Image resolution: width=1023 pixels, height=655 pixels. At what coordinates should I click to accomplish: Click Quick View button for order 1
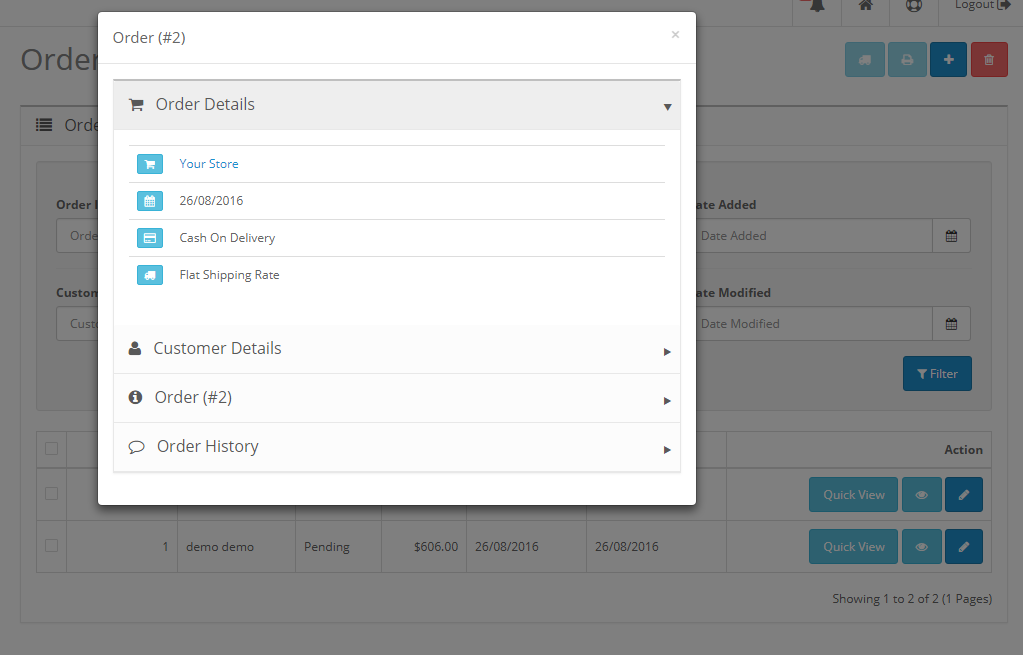pyautogui.click(x=853, y=547)
